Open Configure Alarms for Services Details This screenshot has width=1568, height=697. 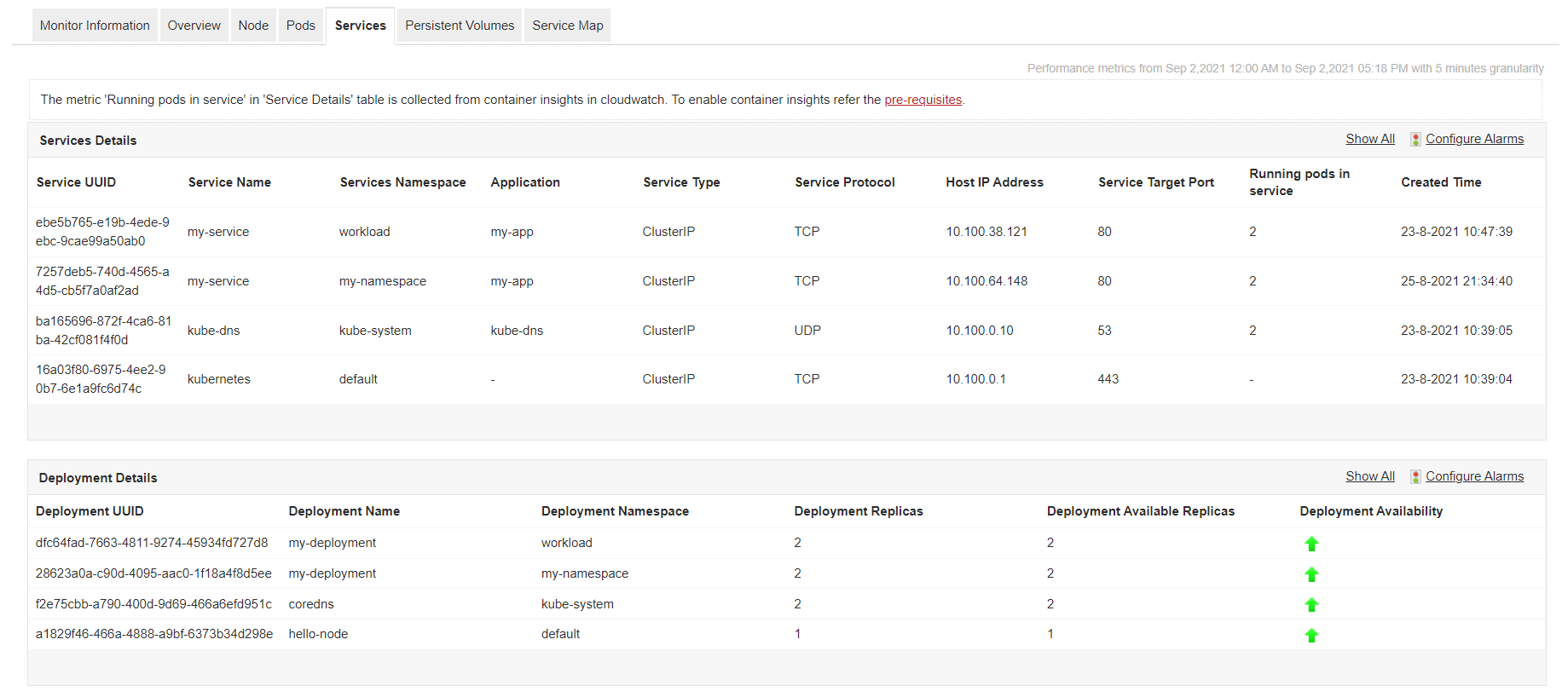coord(1474,139)
